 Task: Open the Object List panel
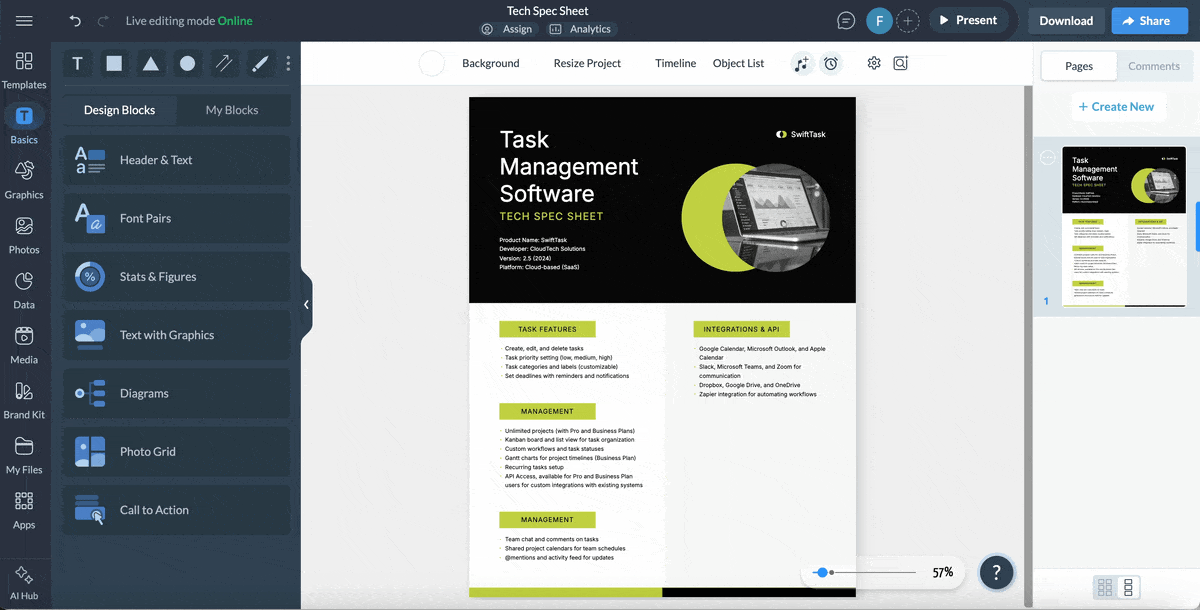point(738,63)
